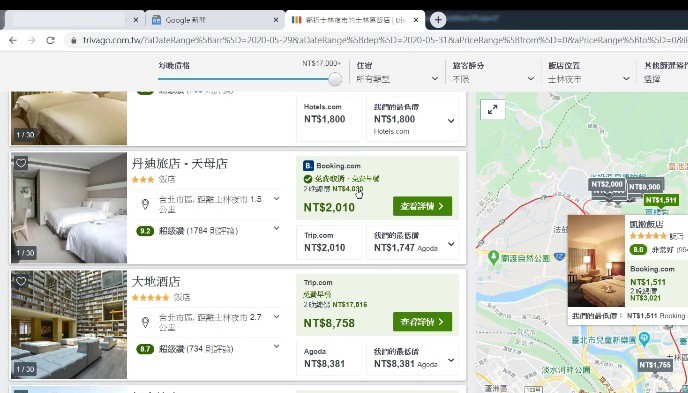Screen dimensions: 688x393
Task: Click the NT$9,900 map price marker
Action: tap(645, 187)
